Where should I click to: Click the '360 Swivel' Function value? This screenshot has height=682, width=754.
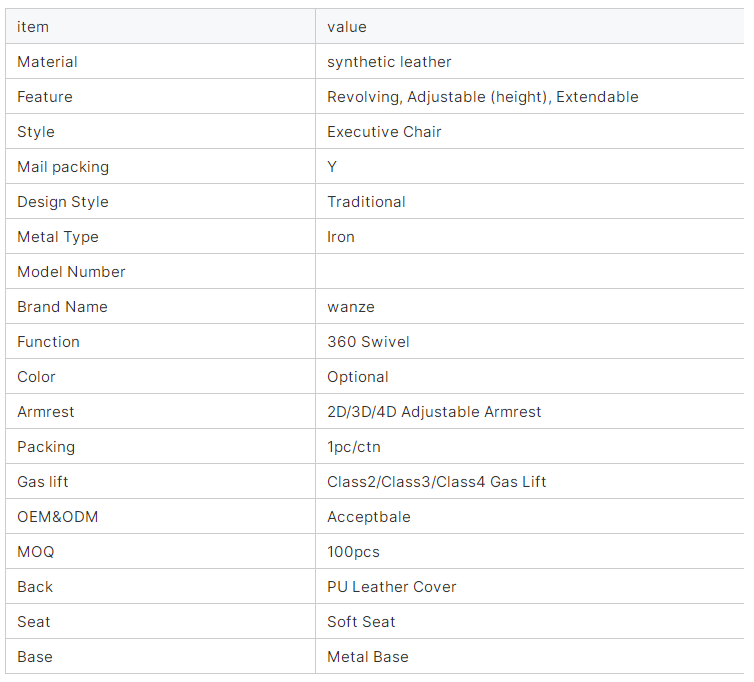point(368,342)
